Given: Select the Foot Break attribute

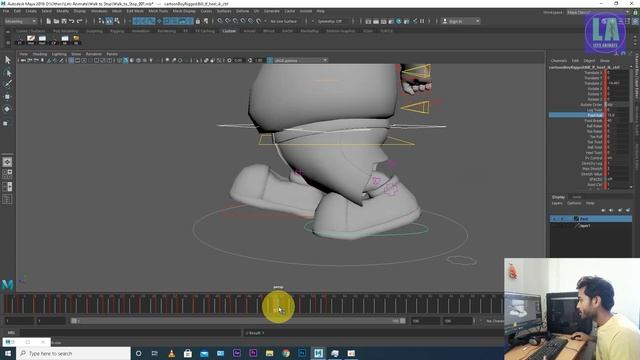Looking at the screenshot, I should [593, 120].
